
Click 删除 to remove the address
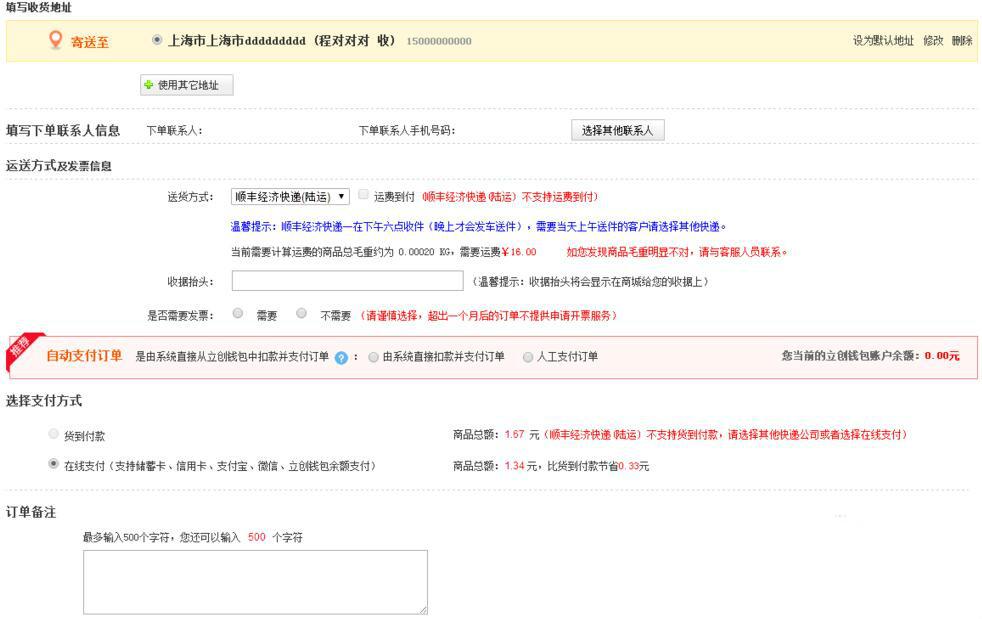coord(962,41)
